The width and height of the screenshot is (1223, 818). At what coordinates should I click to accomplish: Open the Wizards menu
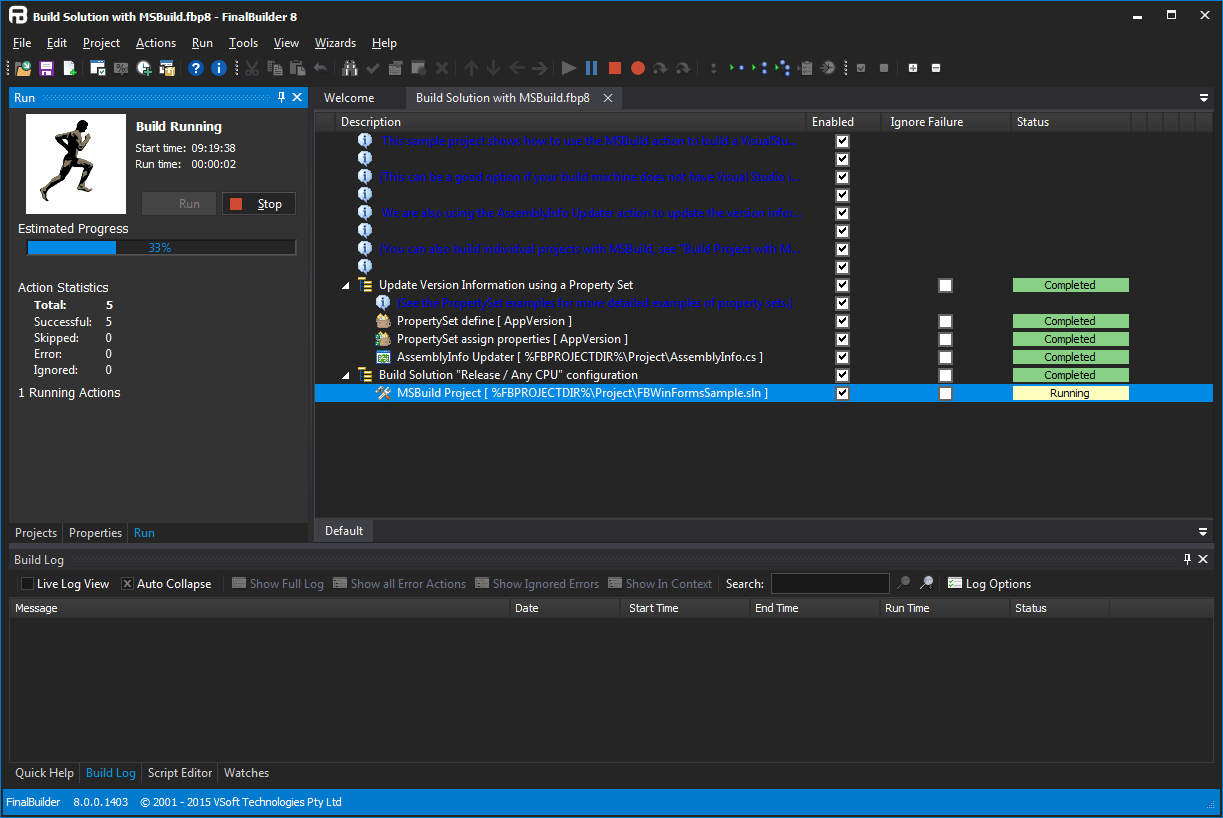point(335,43)
